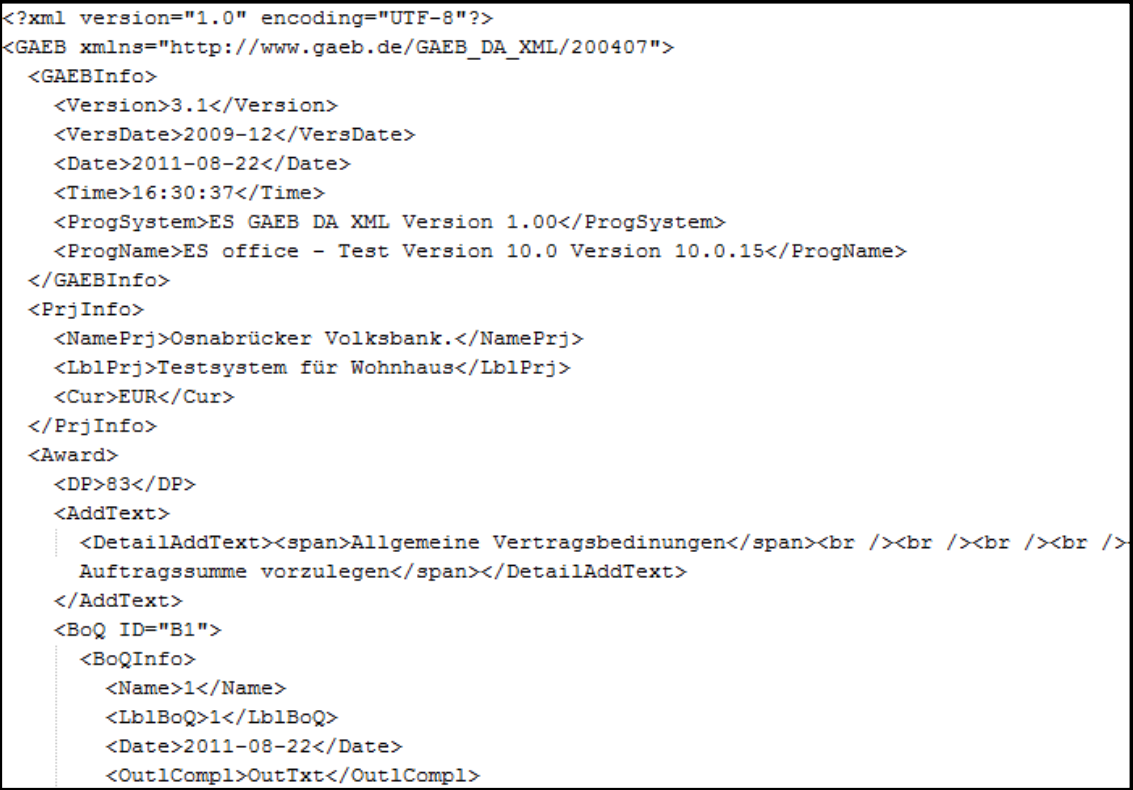
Task: Click the opening GAEBInfo tag
Action: pyautogui.click(x=92, y=77)
